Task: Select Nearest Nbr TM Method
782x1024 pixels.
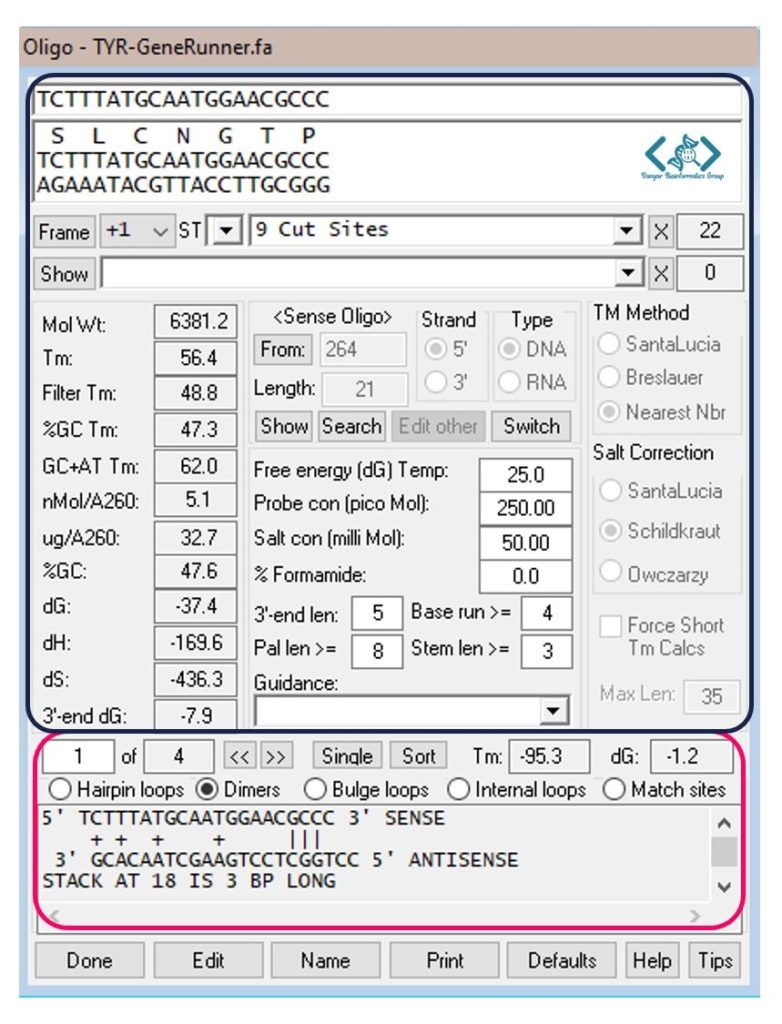Action: [x=609, y=412]
